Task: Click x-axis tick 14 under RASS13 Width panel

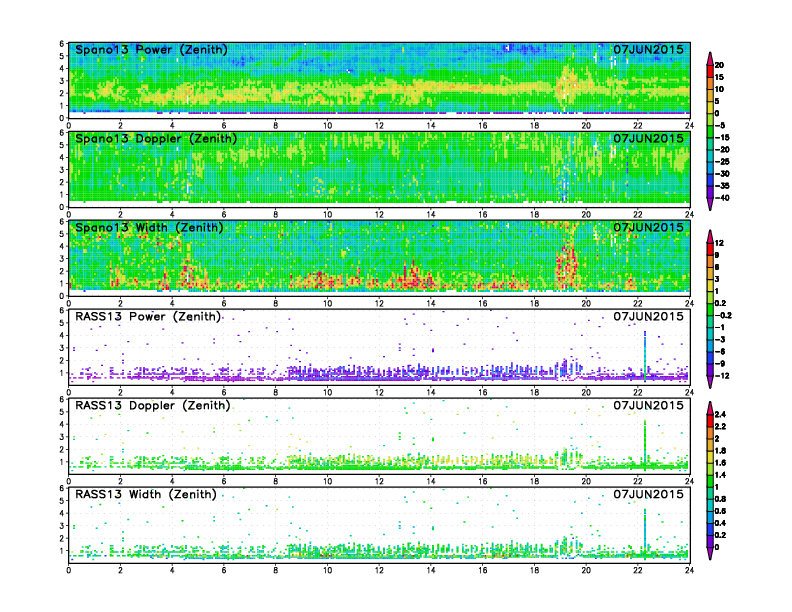Action: click(x=431, y=570)
